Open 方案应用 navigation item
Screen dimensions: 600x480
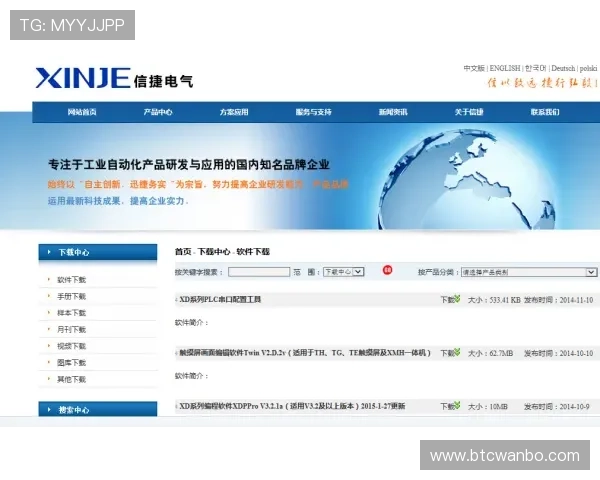pyautogui.click(x=234, y=112)
